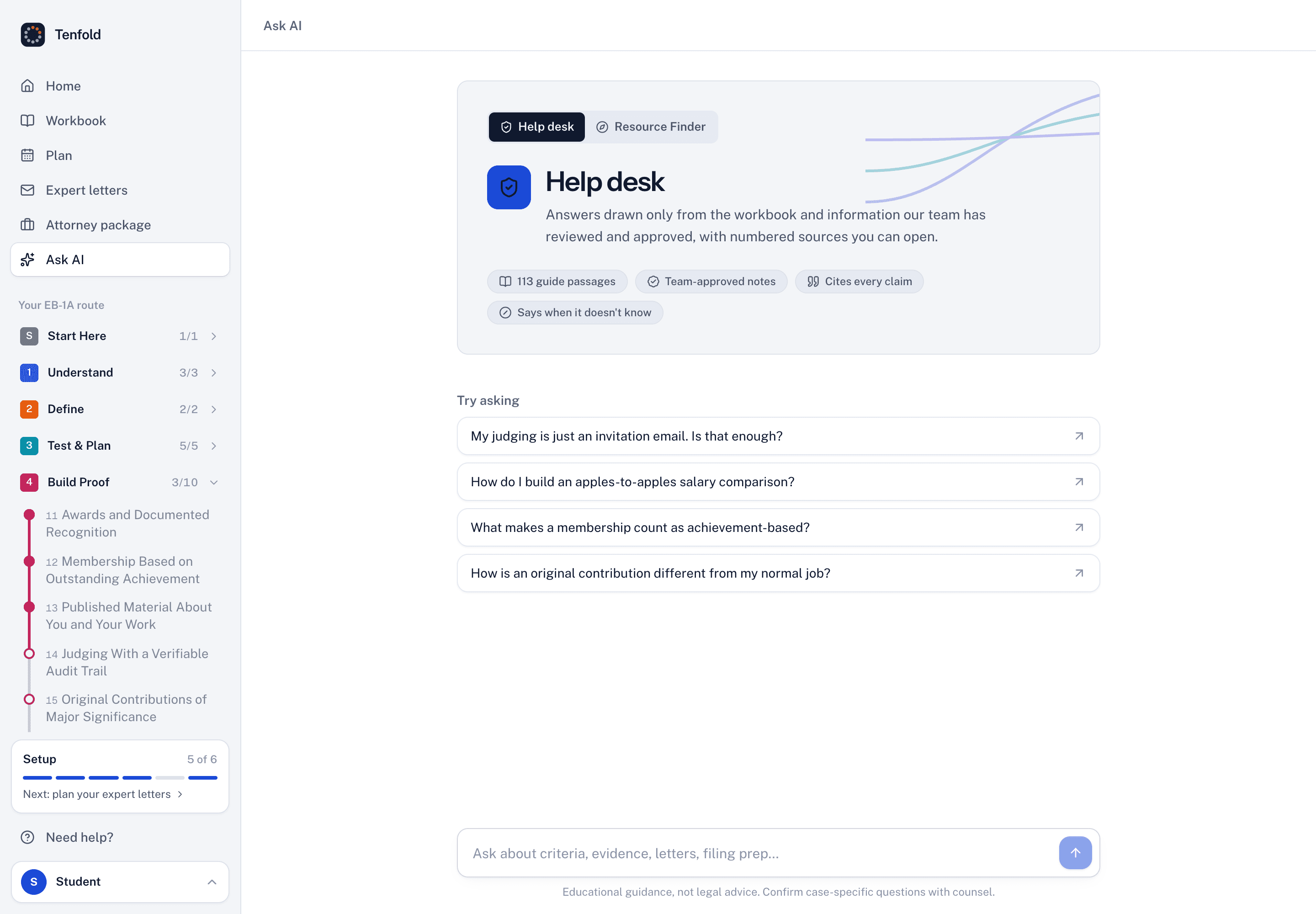Click the Team-approved notes chip
The image size is (1316, 914).
click(x=711, y=282)
